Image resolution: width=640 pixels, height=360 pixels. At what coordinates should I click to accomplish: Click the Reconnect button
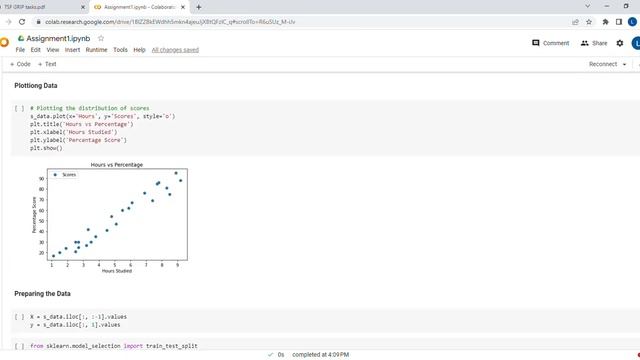[603, 64]
